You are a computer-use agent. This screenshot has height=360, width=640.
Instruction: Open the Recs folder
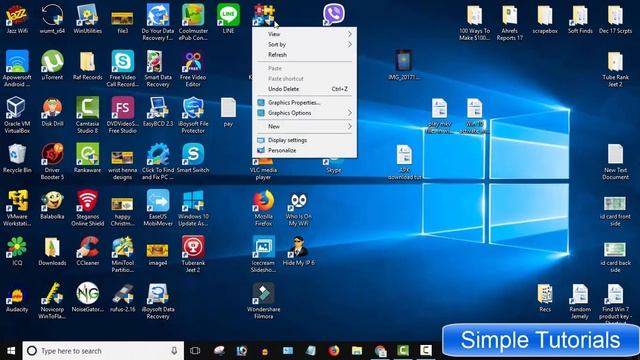pyautogui.click(x=545, y=298)
